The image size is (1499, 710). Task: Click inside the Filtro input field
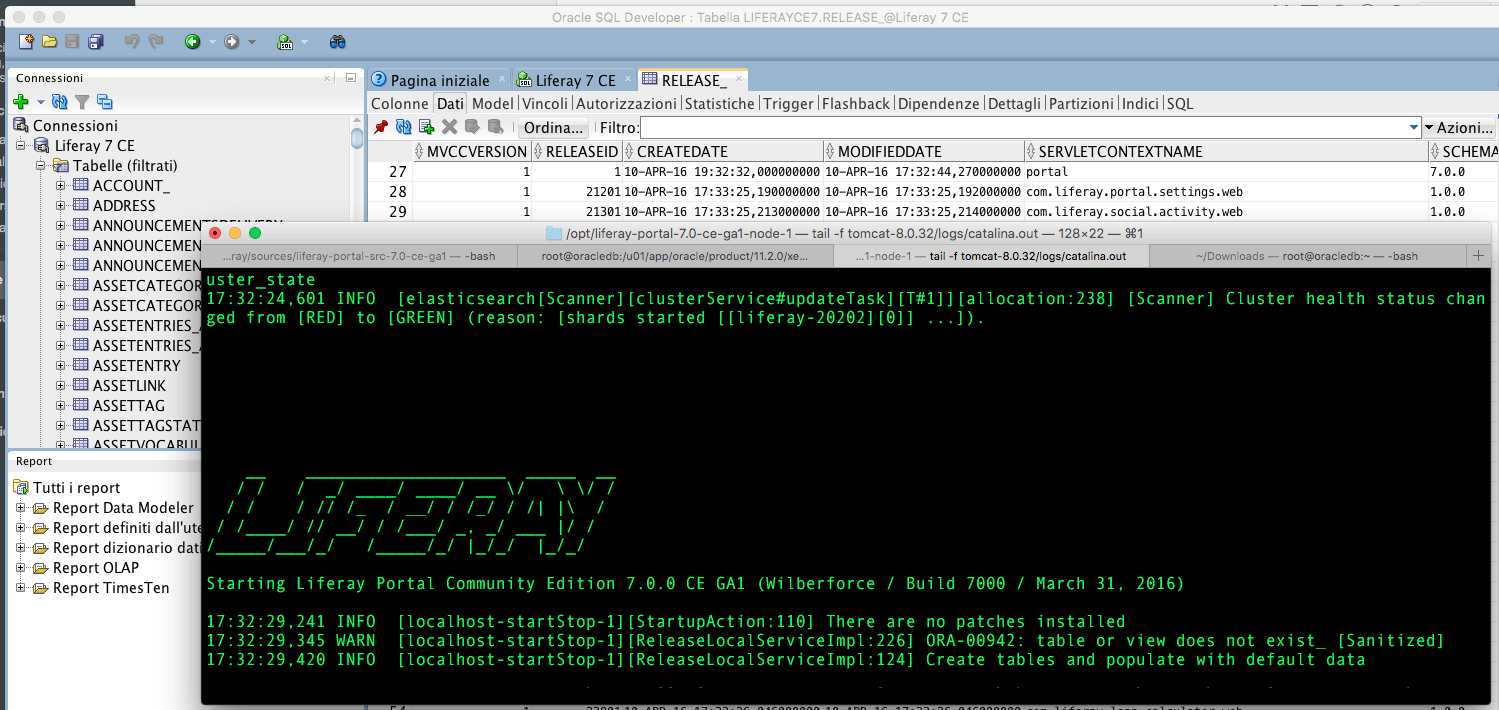[1024, 128]
